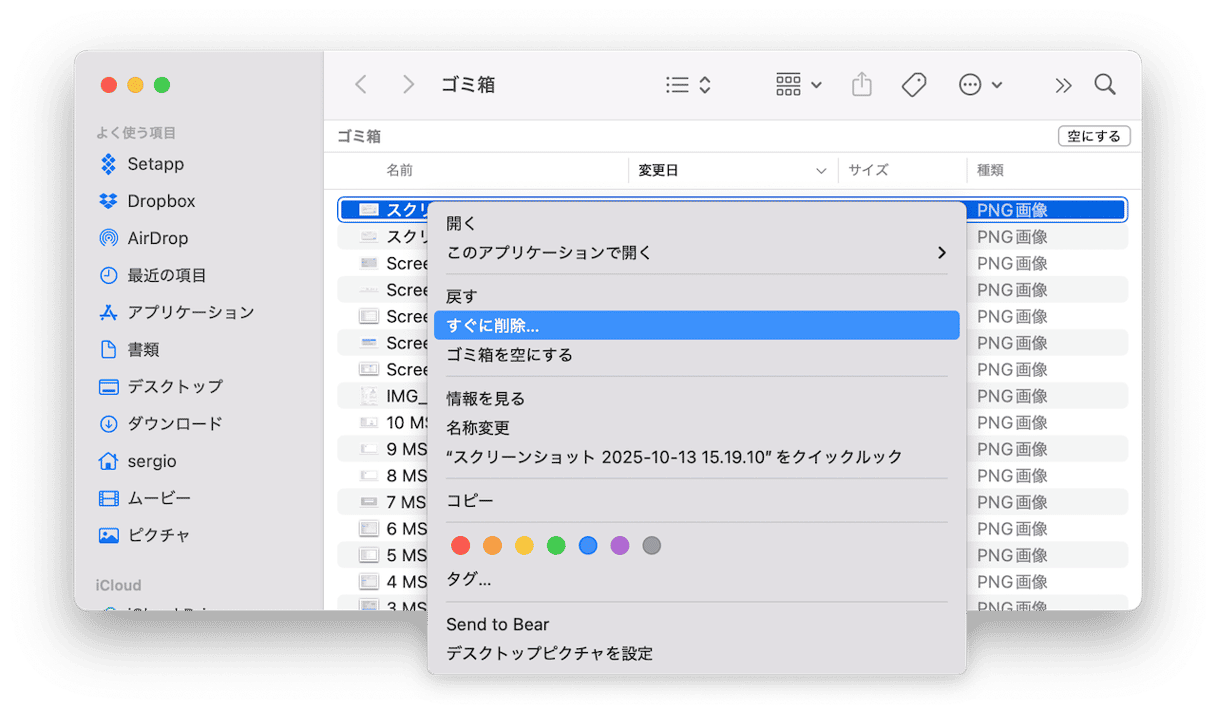Click the Tags icon in toolbar
Image resolution: width=1216 pixels, height=710 pixels.
913,85
